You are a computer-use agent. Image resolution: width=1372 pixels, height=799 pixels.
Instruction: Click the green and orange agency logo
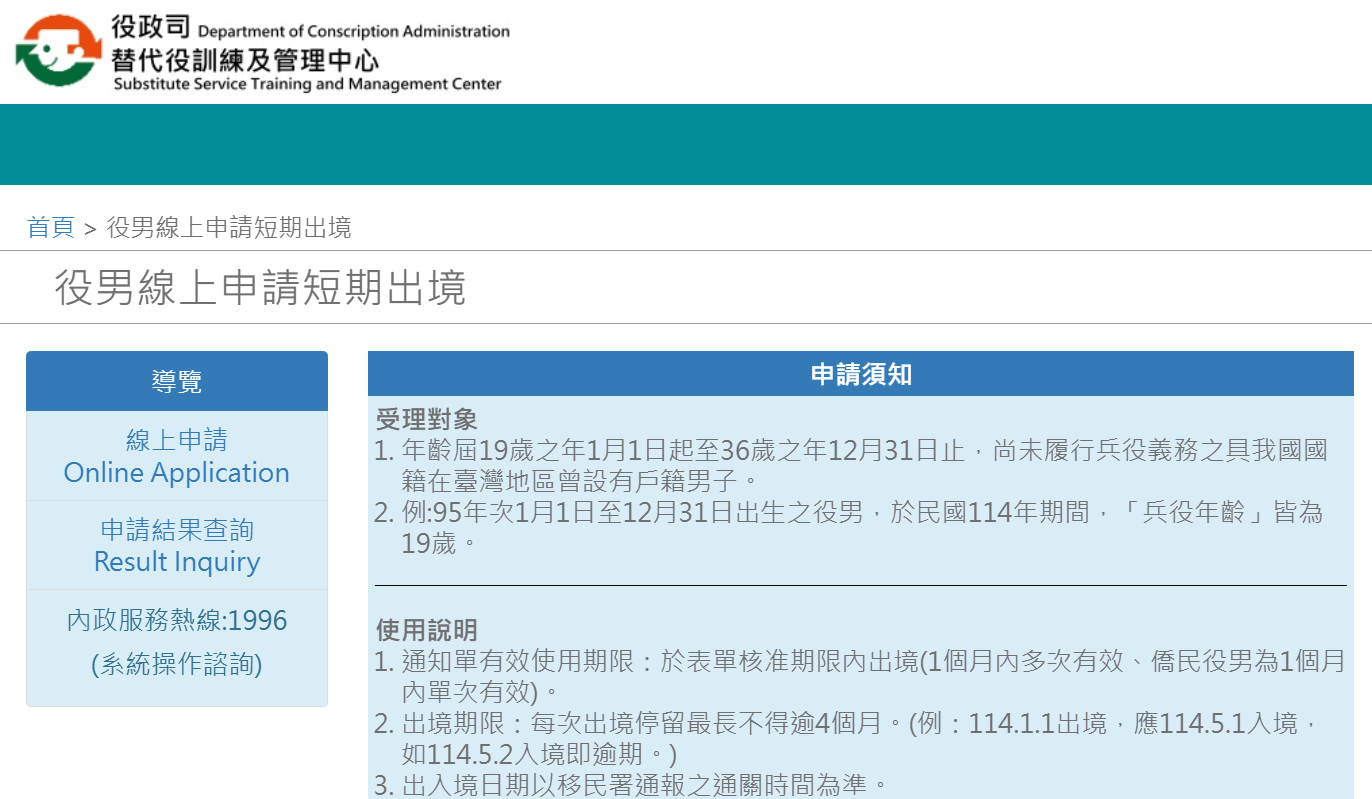pyautogui.click(x=58, y=52)
